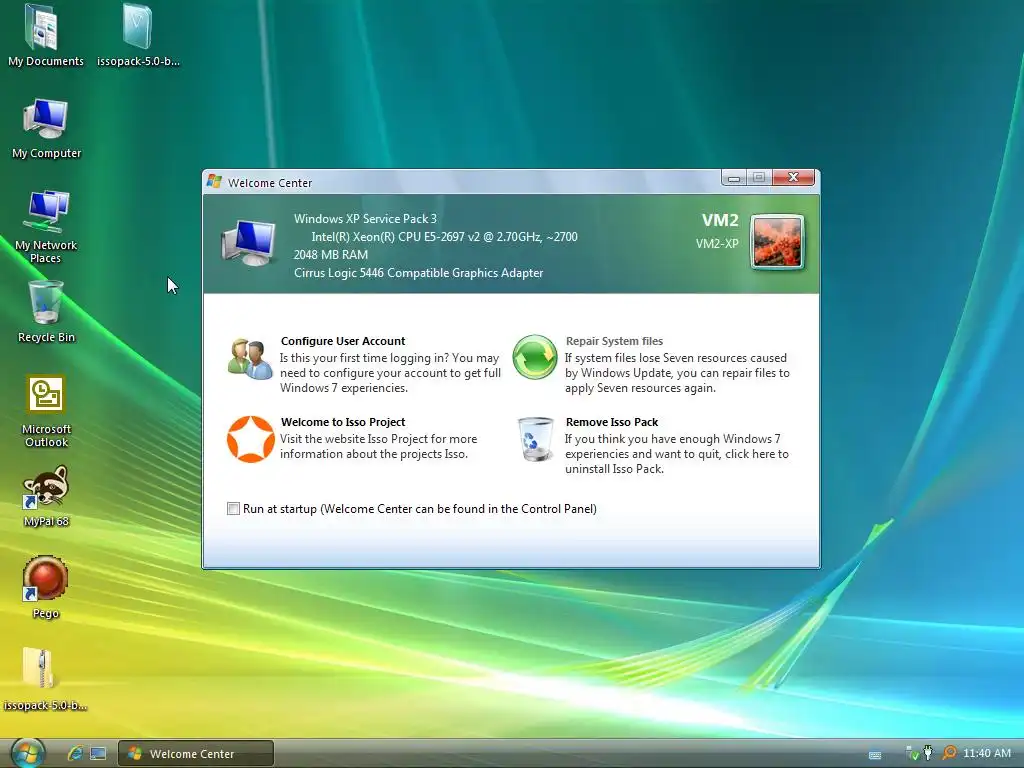Click the Welcome Center title bar flag icon
Viewport: 1024px width, 768px height.
coord(214,182)
